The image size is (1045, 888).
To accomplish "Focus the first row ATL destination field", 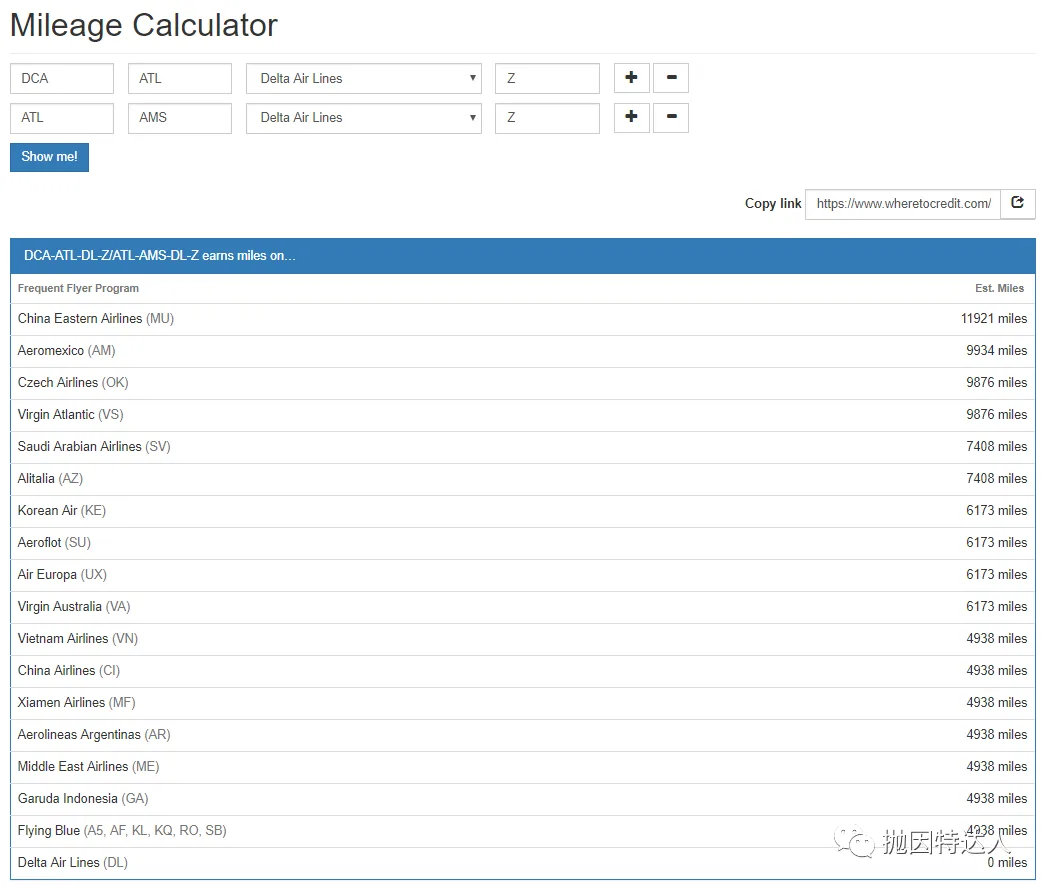I will [x=180, y=79].
